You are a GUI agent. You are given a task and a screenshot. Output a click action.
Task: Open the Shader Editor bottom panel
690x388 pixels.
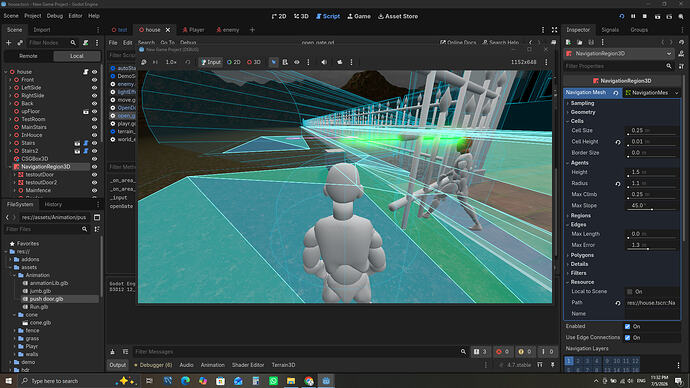pyautogui.click(x=248, y=365)
